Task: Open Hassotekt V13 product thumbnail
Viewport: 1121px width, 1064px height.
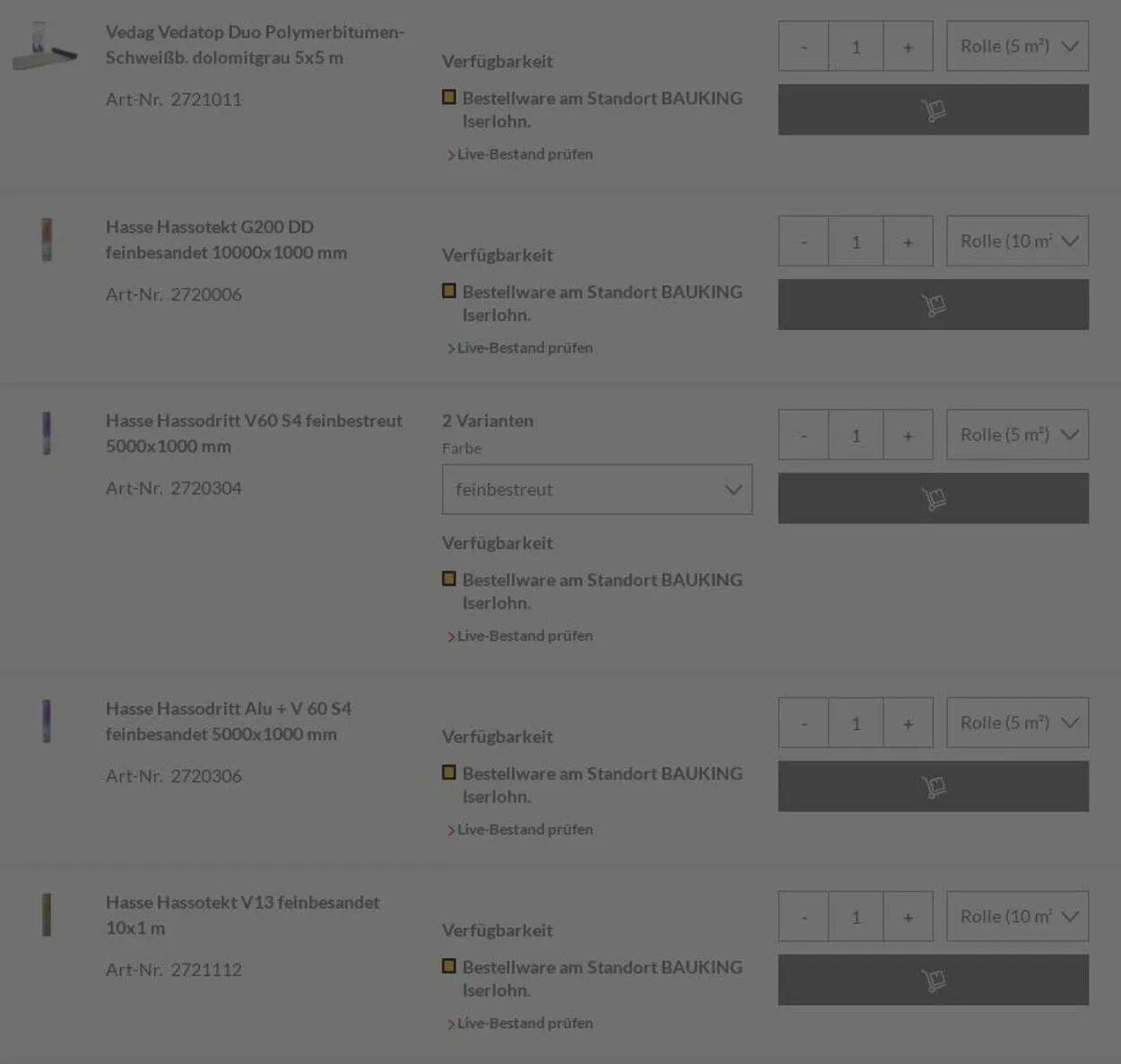Action: 47,915
